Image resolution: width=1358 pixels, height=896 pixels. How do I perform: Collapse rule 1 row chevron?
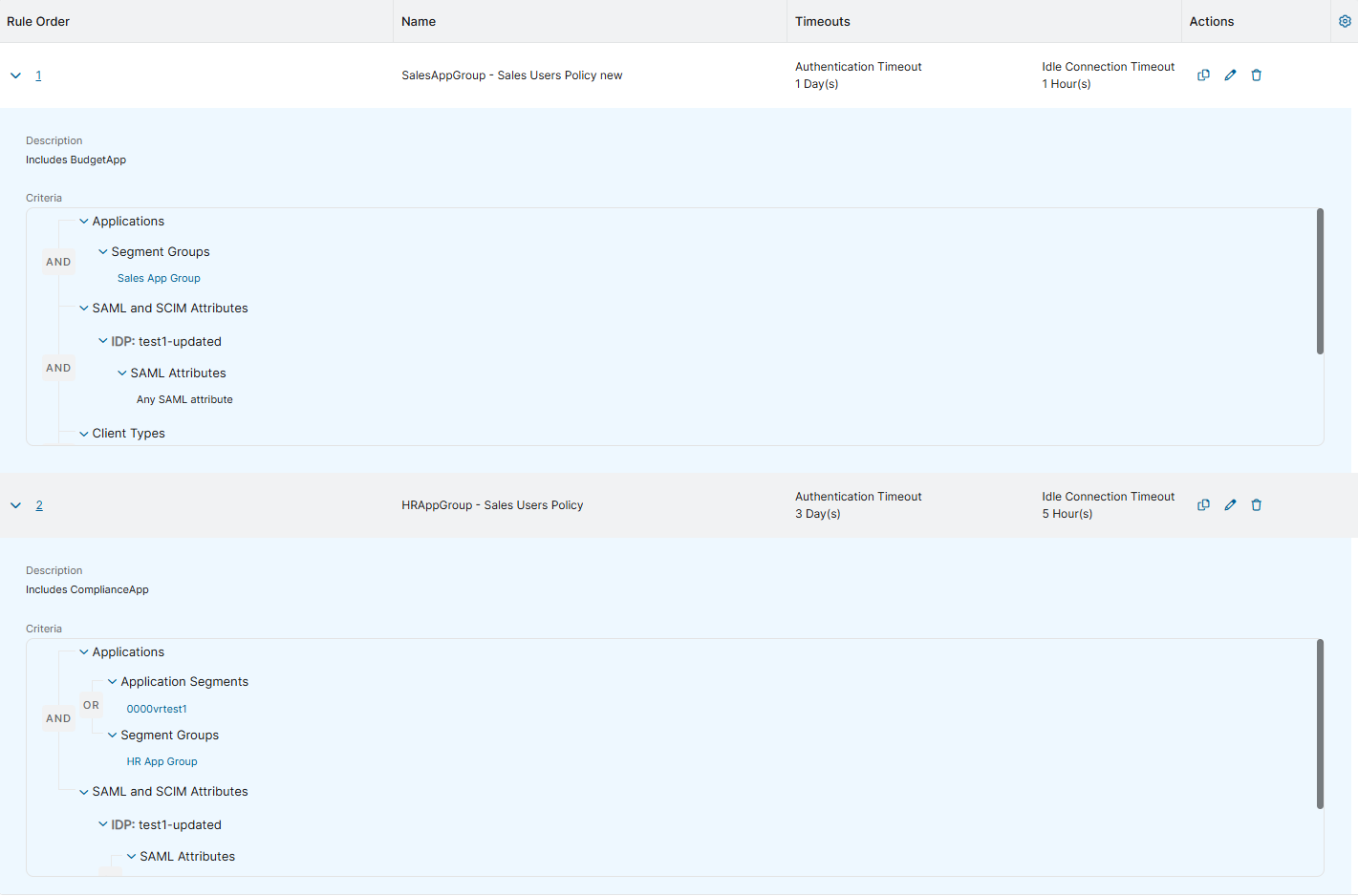(x=16, y=75)
